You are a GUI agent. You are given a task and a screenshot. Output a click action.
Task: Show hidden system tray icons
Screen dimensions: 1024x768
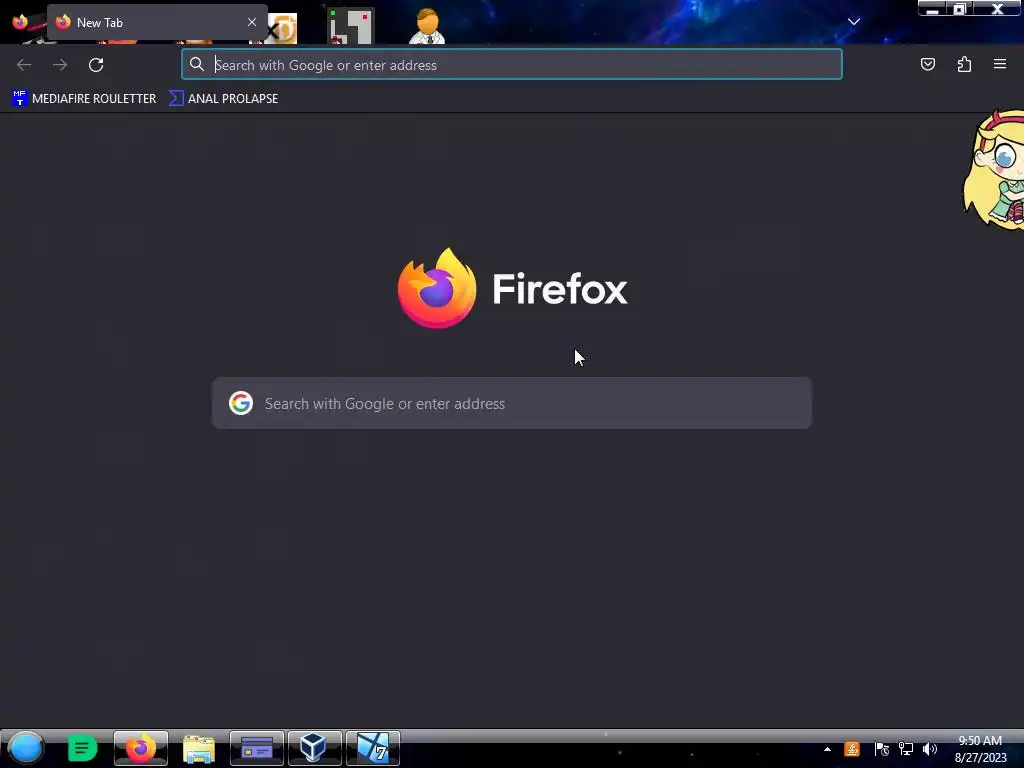coord(827,749)
